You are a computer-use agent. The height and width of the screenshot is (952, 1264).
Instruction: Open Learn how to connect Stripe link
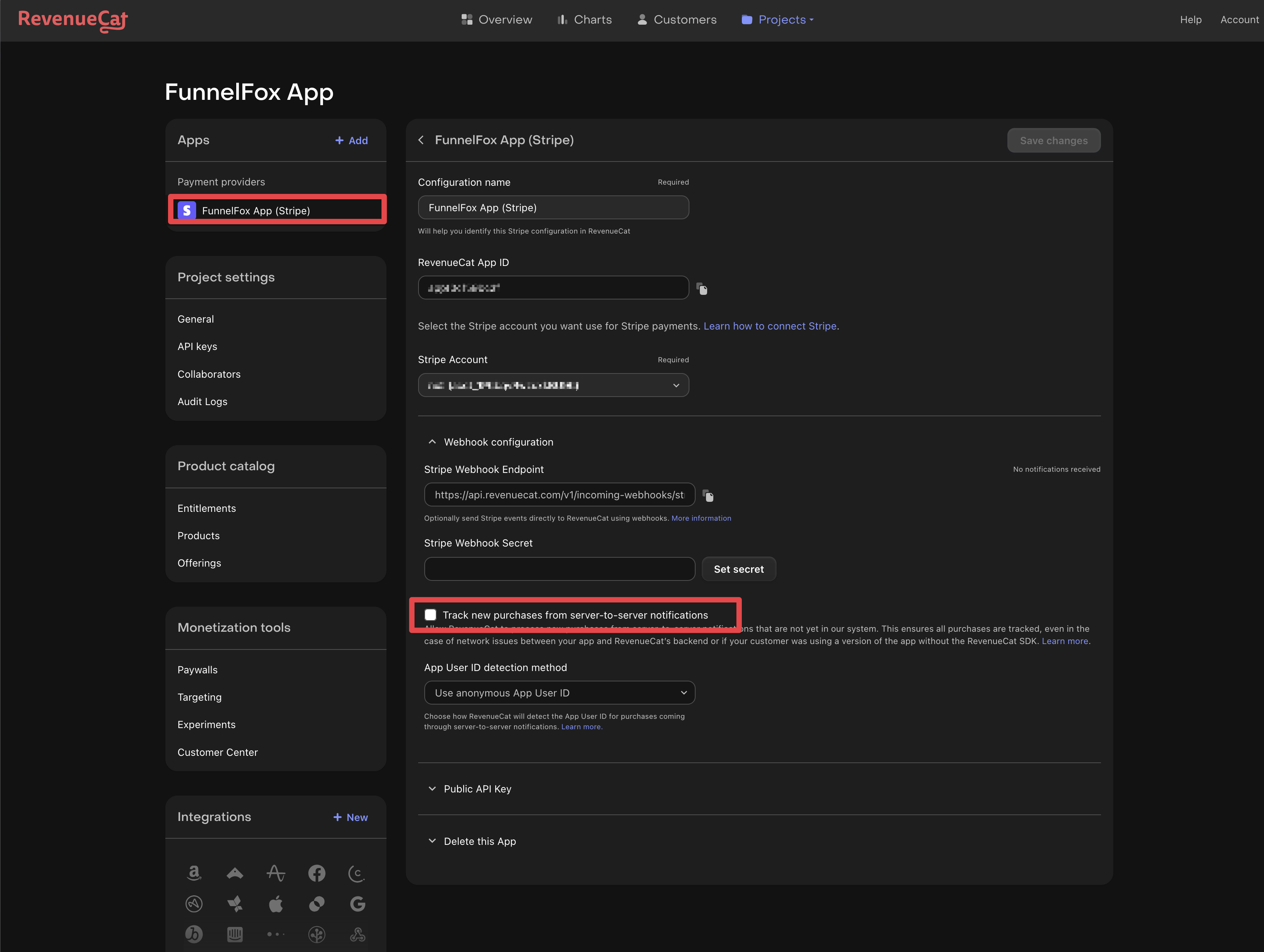[x=770, y=326]
